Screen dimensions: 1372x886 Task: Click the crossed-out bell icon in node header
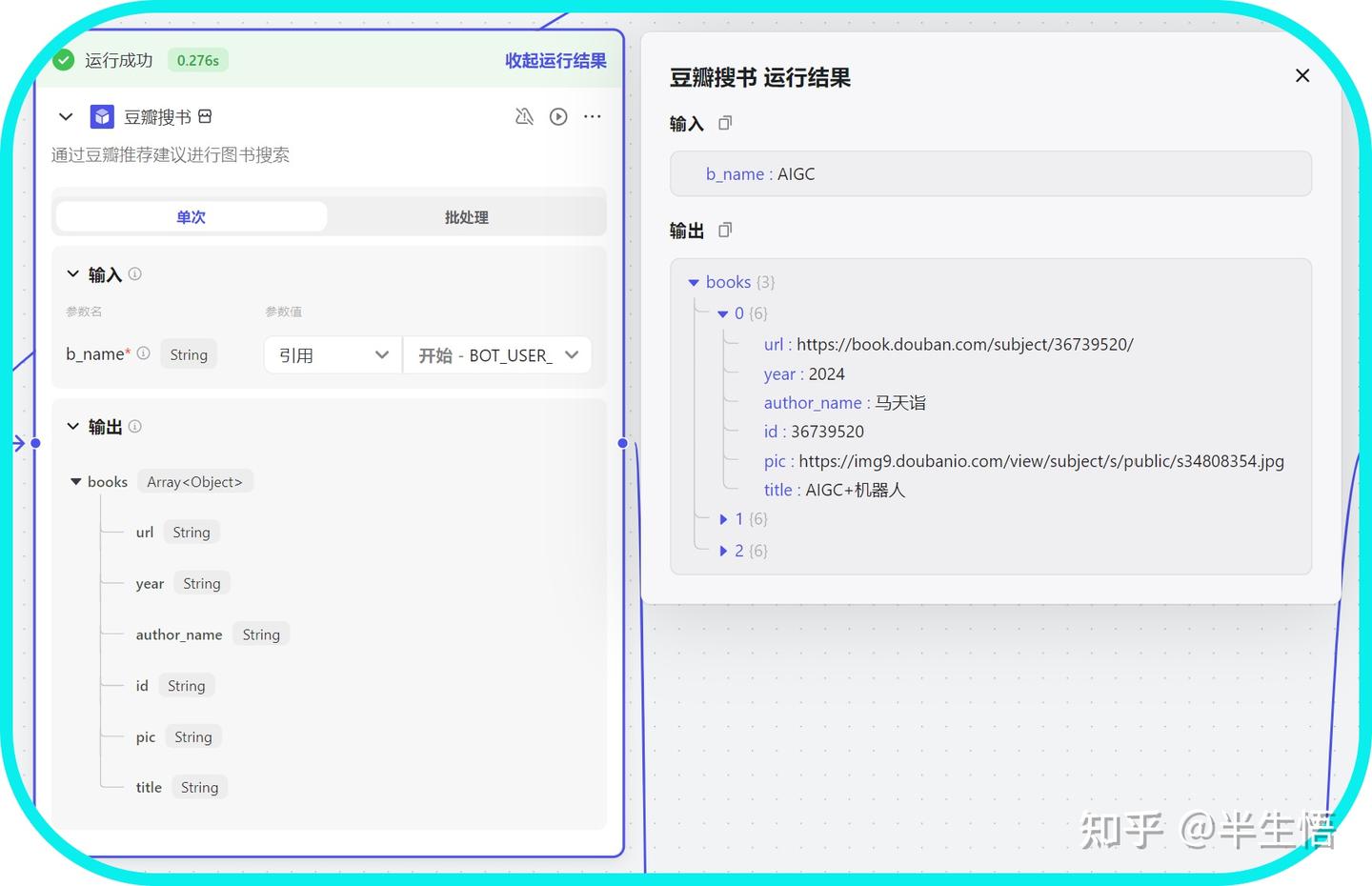point(524,116)
